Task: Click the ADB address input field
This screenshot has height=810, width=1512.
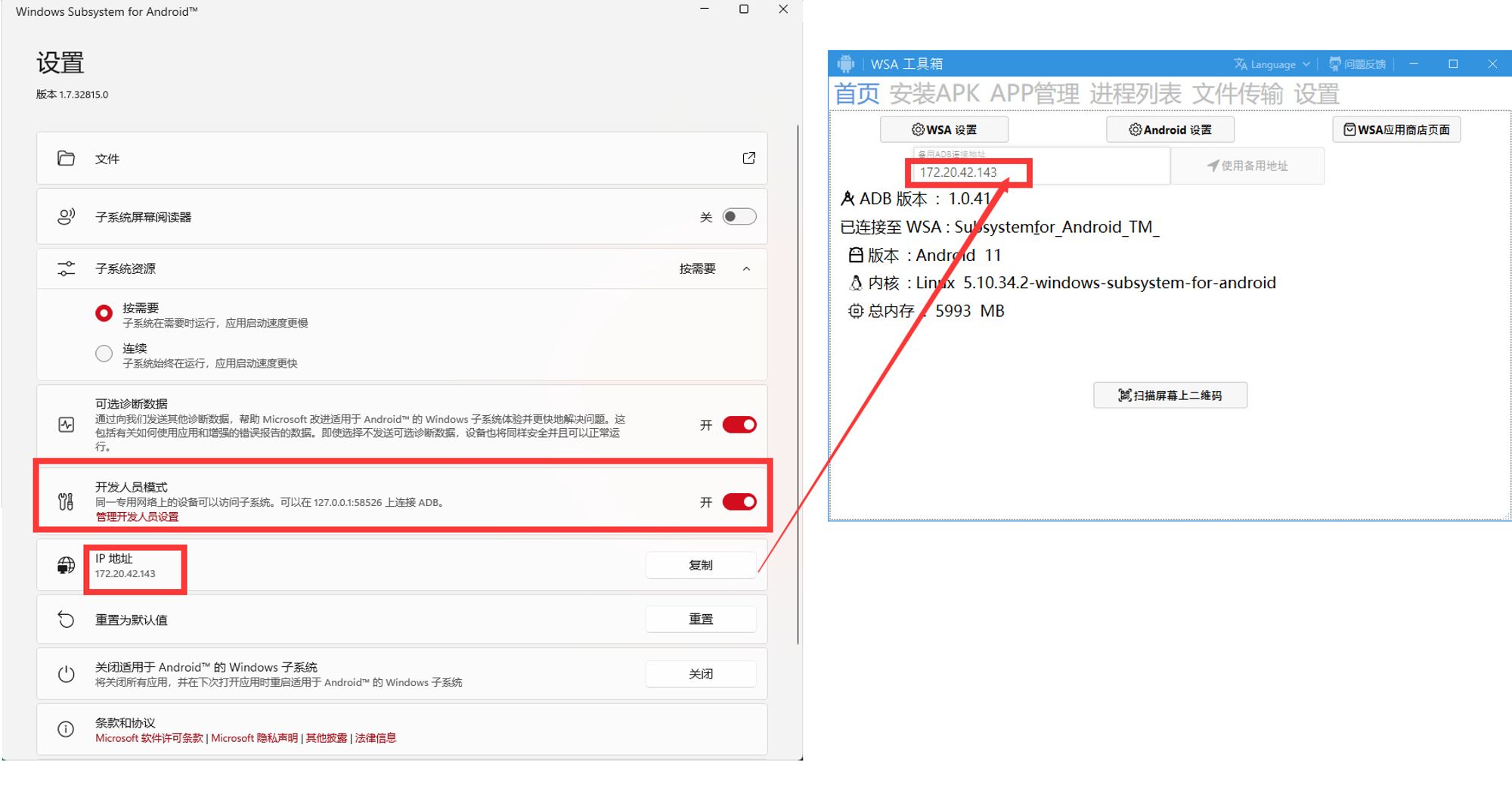Action: [1042, 166]
